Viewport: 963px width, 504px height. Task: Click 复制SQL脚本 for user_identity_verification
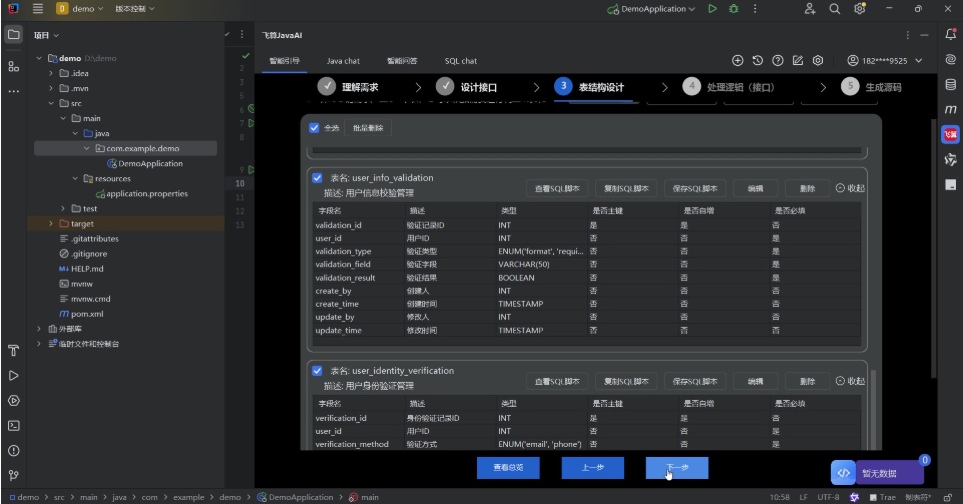click(x=626, y=381)
